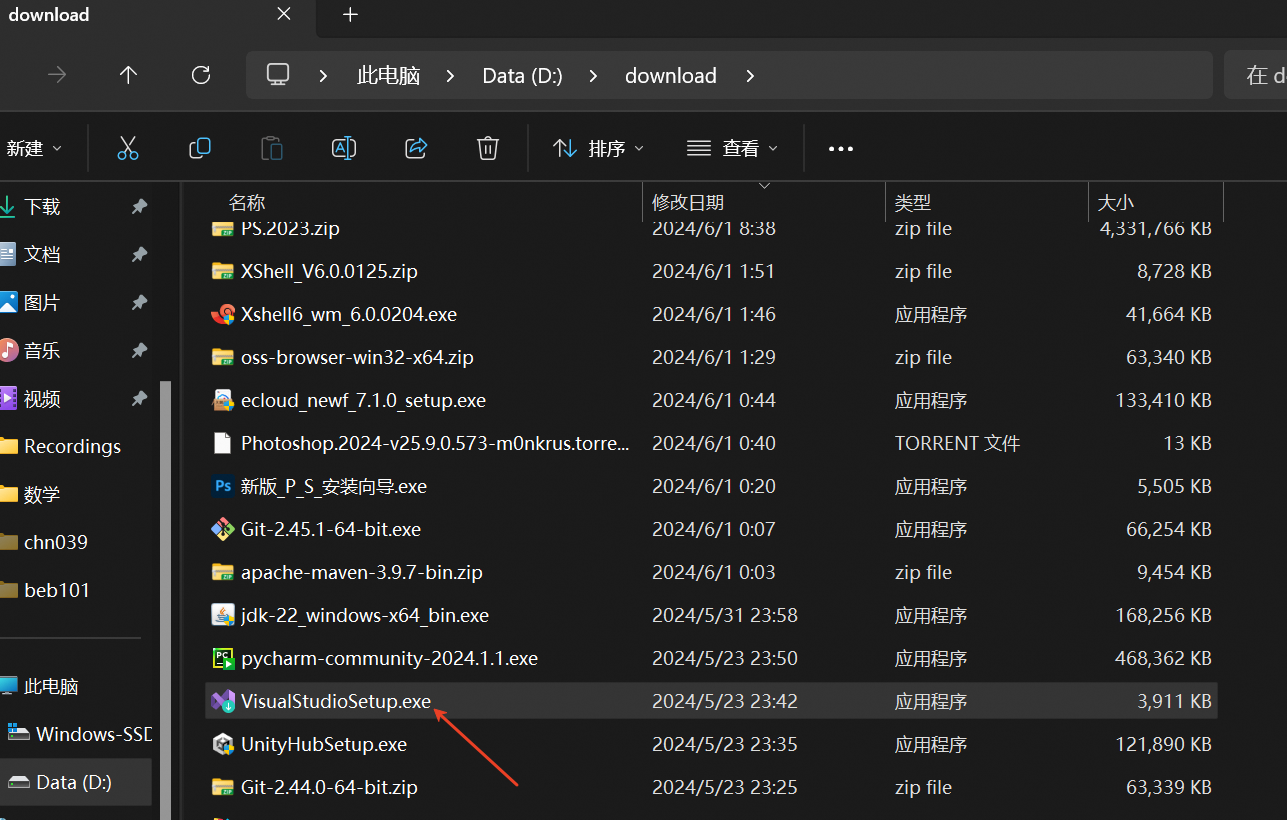1287x820 pixels.
Task: Sort by the 修改日期 column header
Action: [x=688, y=202]
